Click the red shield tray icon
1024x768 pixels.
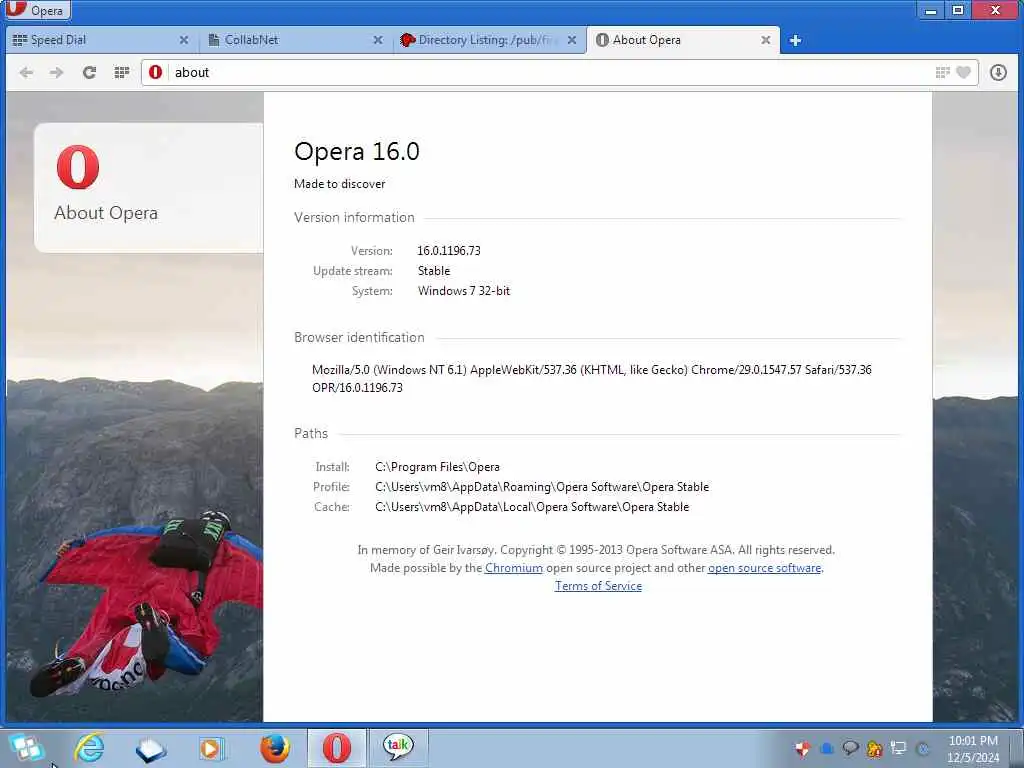pyautogui.click(x=803, y=749)
